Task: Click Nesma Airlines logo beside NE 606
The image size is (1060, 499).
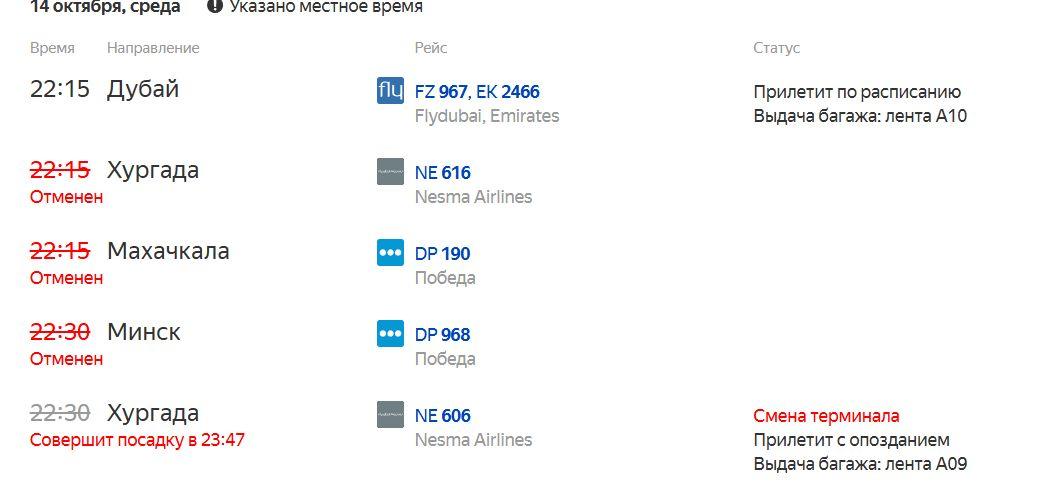Action: pyautogui.click(x=390, y=415)
